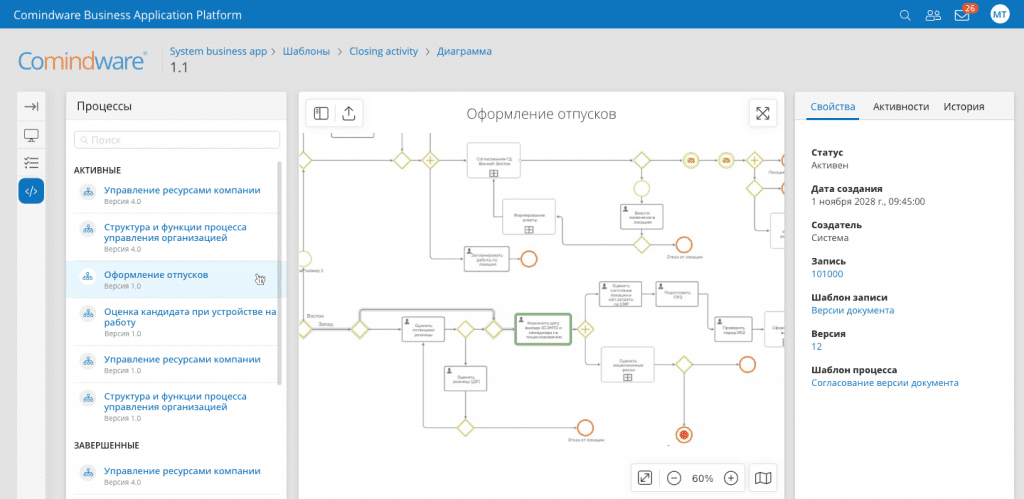This screenshot has height=499, width=1024.
Task: Switch to the Активности tab
Action: click(900, 107)
